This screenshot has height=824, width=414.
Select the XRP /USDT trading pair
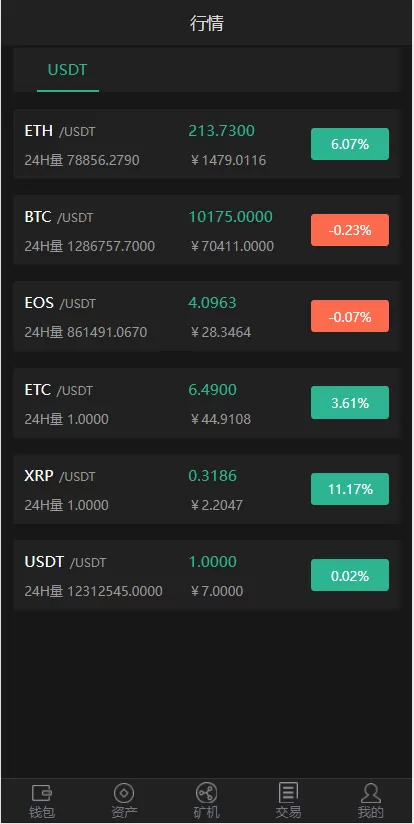[x=207, y=489]
